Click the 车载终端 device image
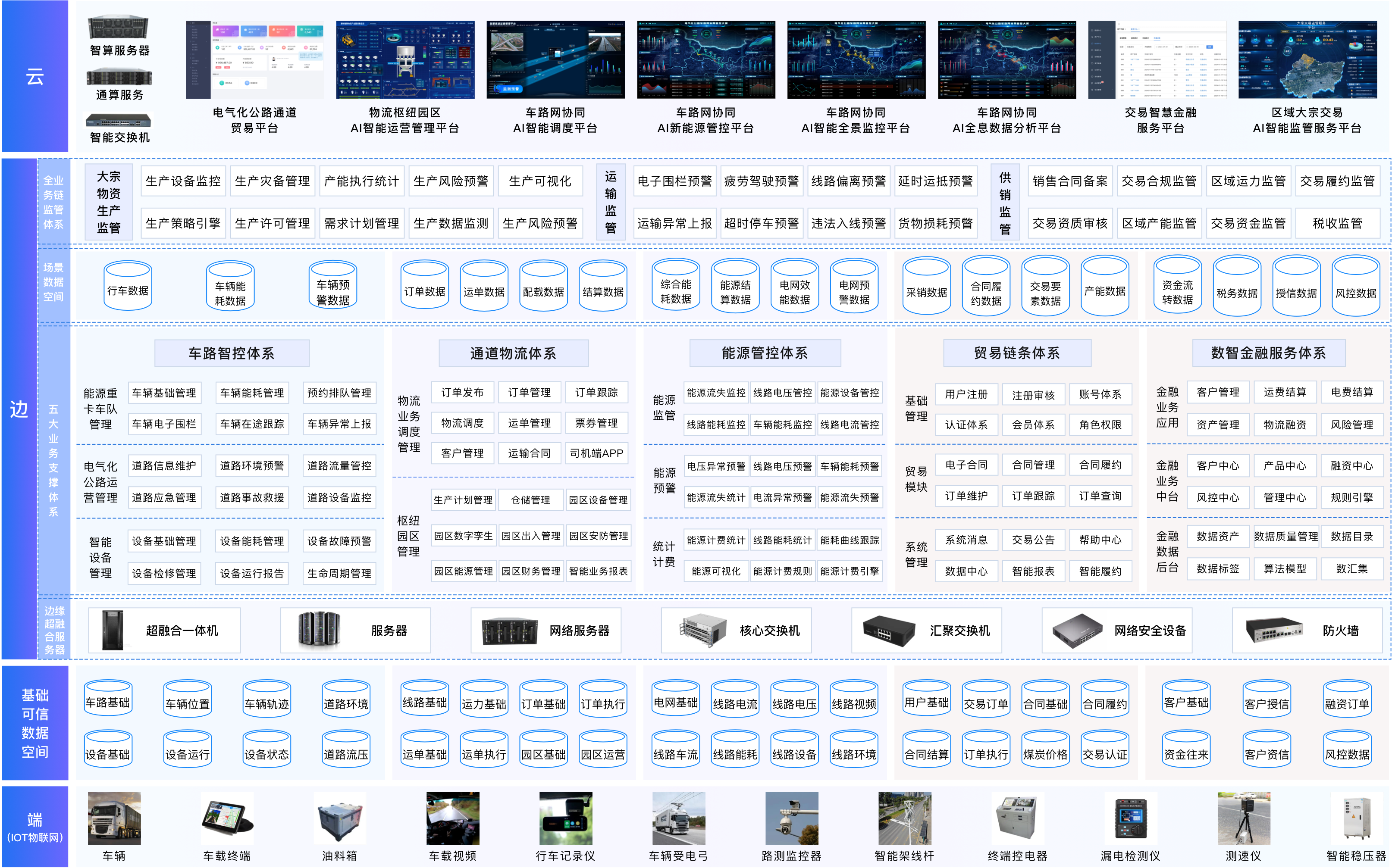1392x868 pixels. 227,818
